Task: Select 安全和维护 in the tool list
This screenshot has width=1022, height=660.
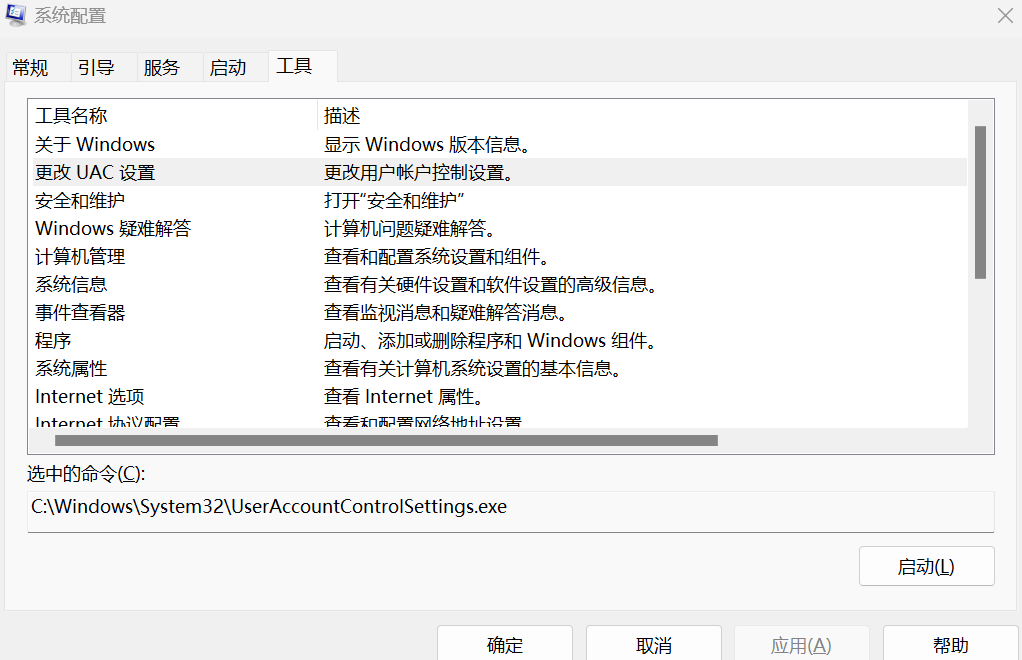Action: [80, 201]
